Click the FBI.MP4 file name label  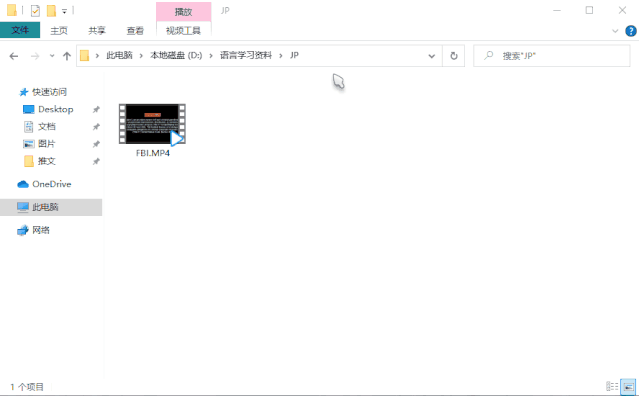pyautogui.click(x=153, y=153)
